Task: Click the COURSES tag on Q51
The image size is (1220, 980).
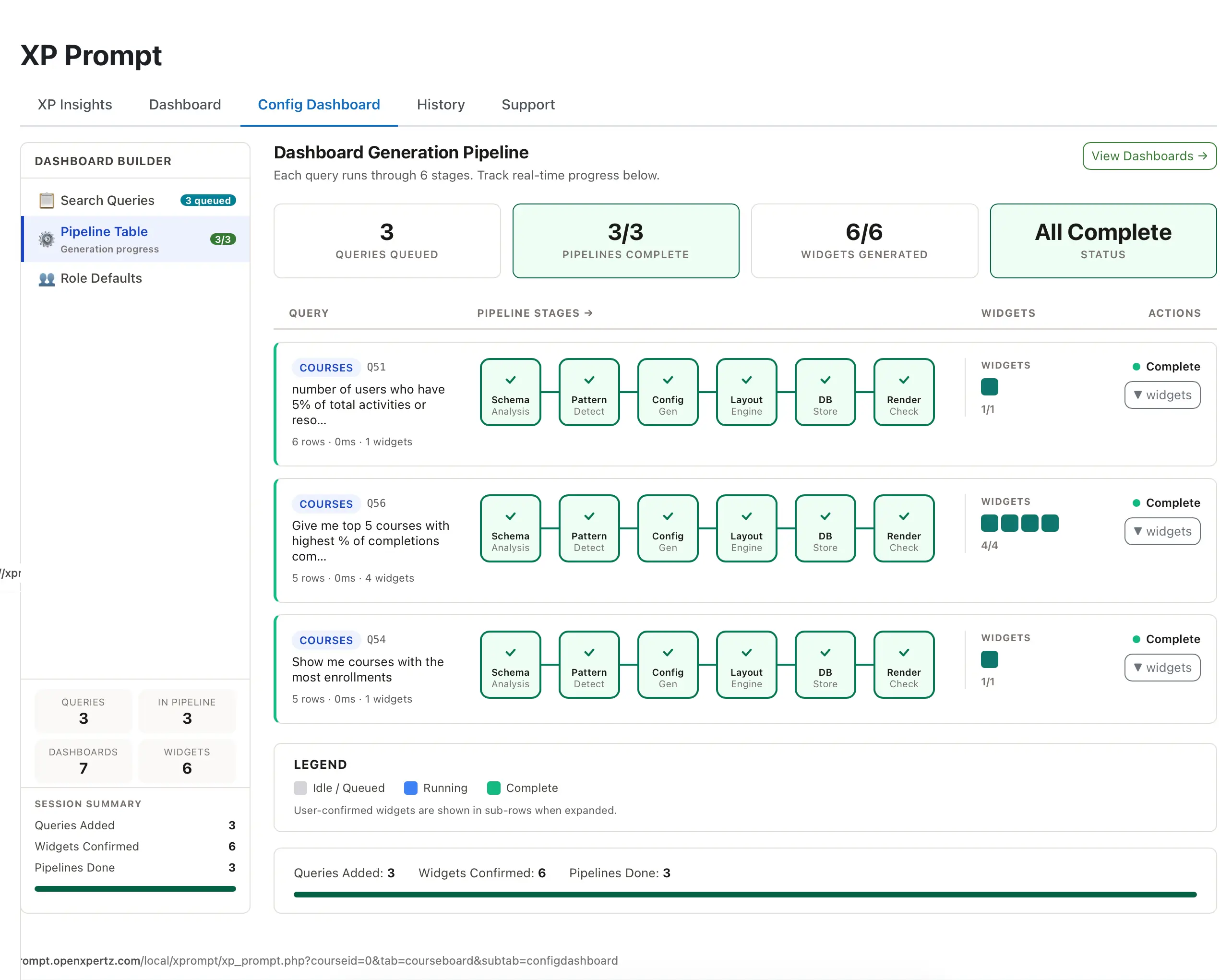Action: [326, 368]
